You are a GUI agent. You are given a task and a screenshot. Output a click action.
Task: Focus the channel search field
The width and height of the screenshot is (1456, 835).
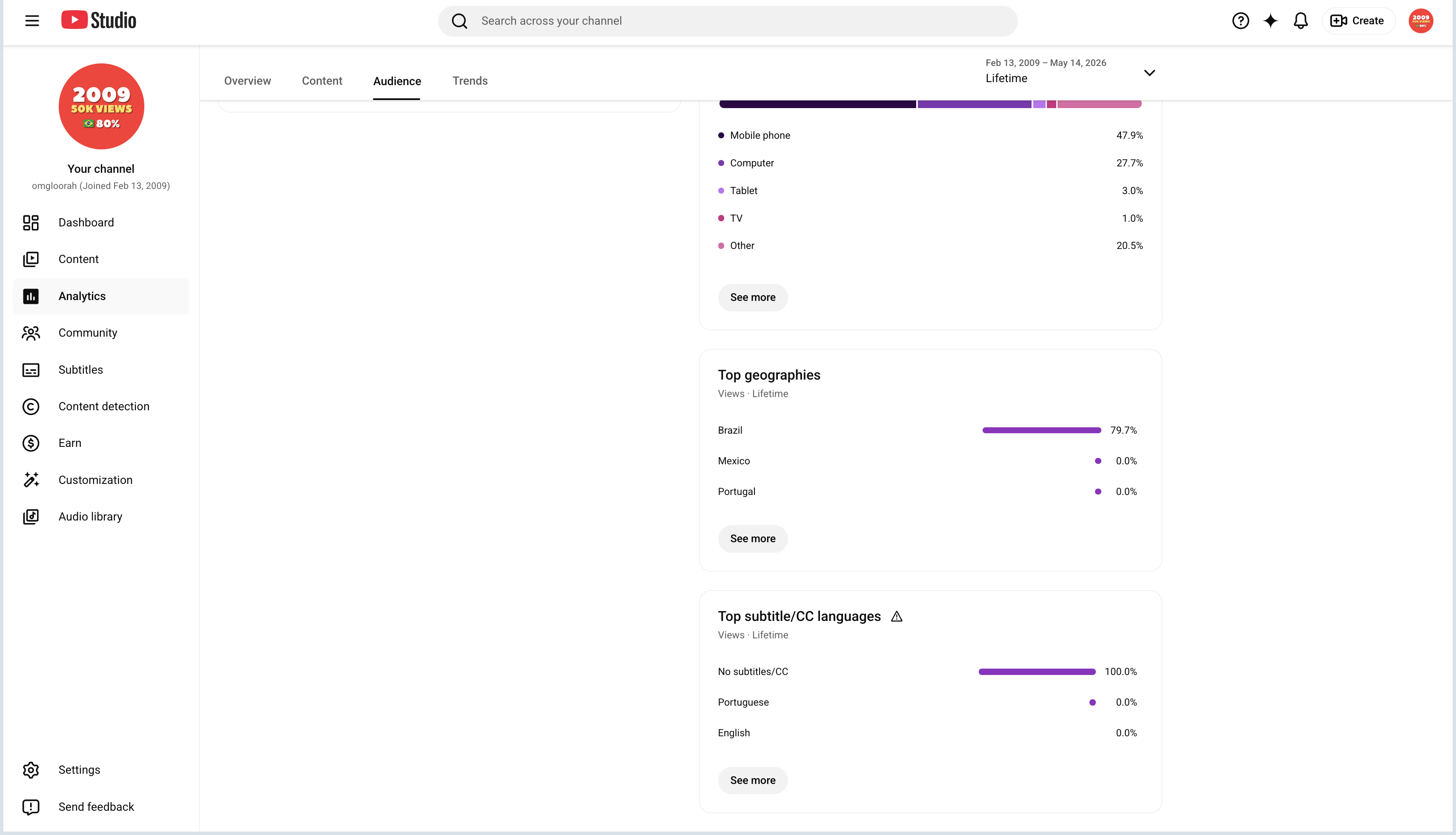(728, 21)
